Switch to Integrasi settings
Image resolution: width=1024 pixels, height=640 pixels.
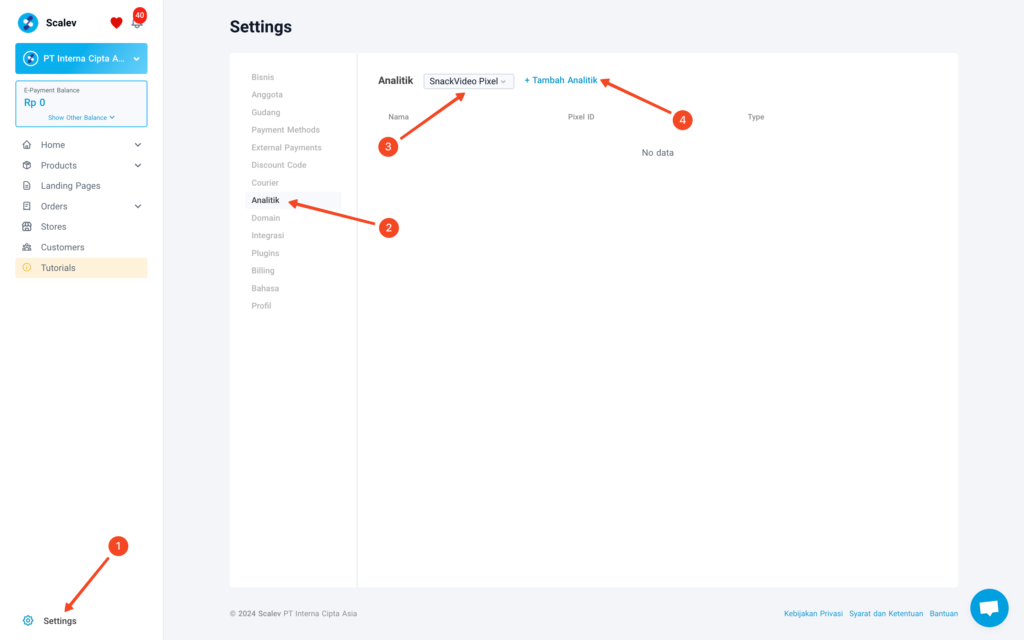click(x=268, y=236)
